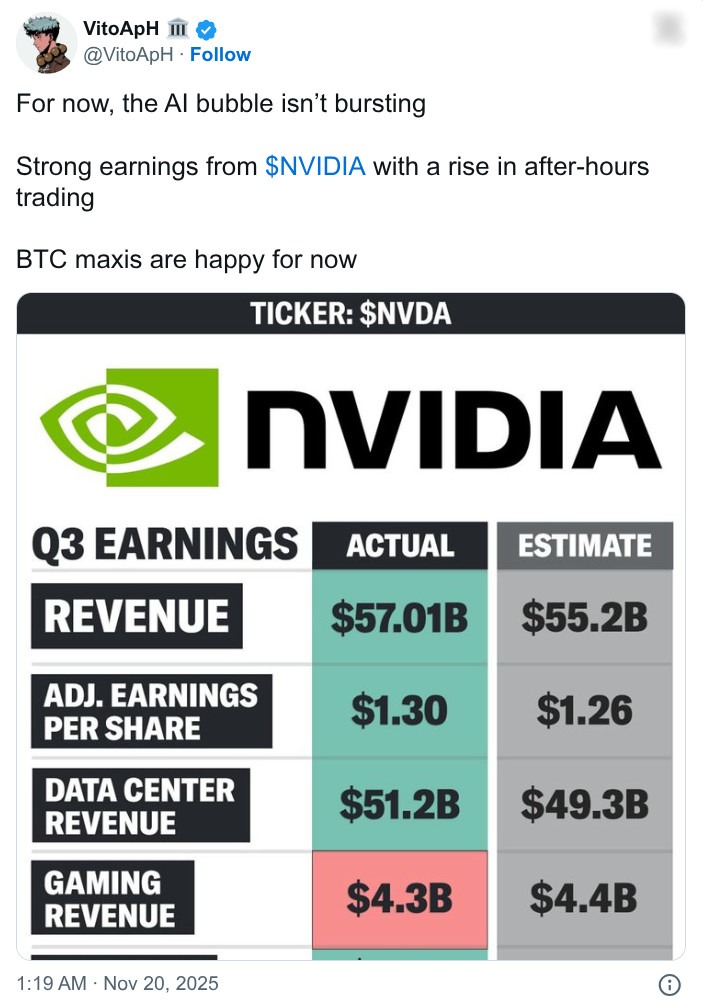Screen dimensions: 703x1005
Task: Click the $57.01B revenue figure
Action: pyautogui.click(x=399, y=616)
